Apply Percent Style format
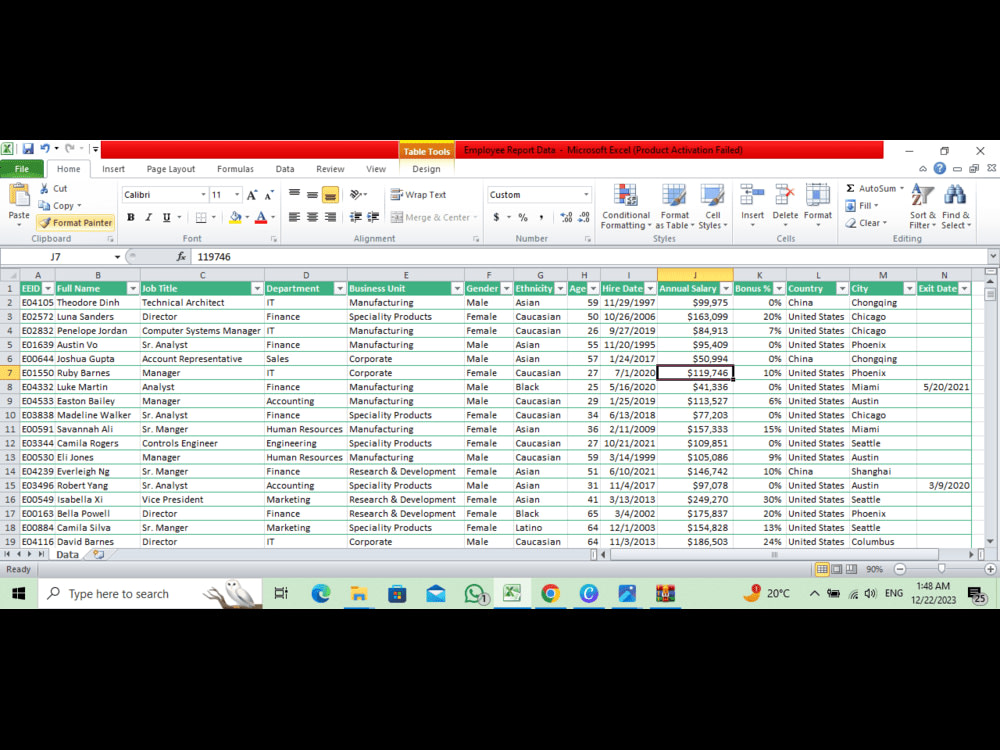The image size is (1000, 750). click(523, 217)
